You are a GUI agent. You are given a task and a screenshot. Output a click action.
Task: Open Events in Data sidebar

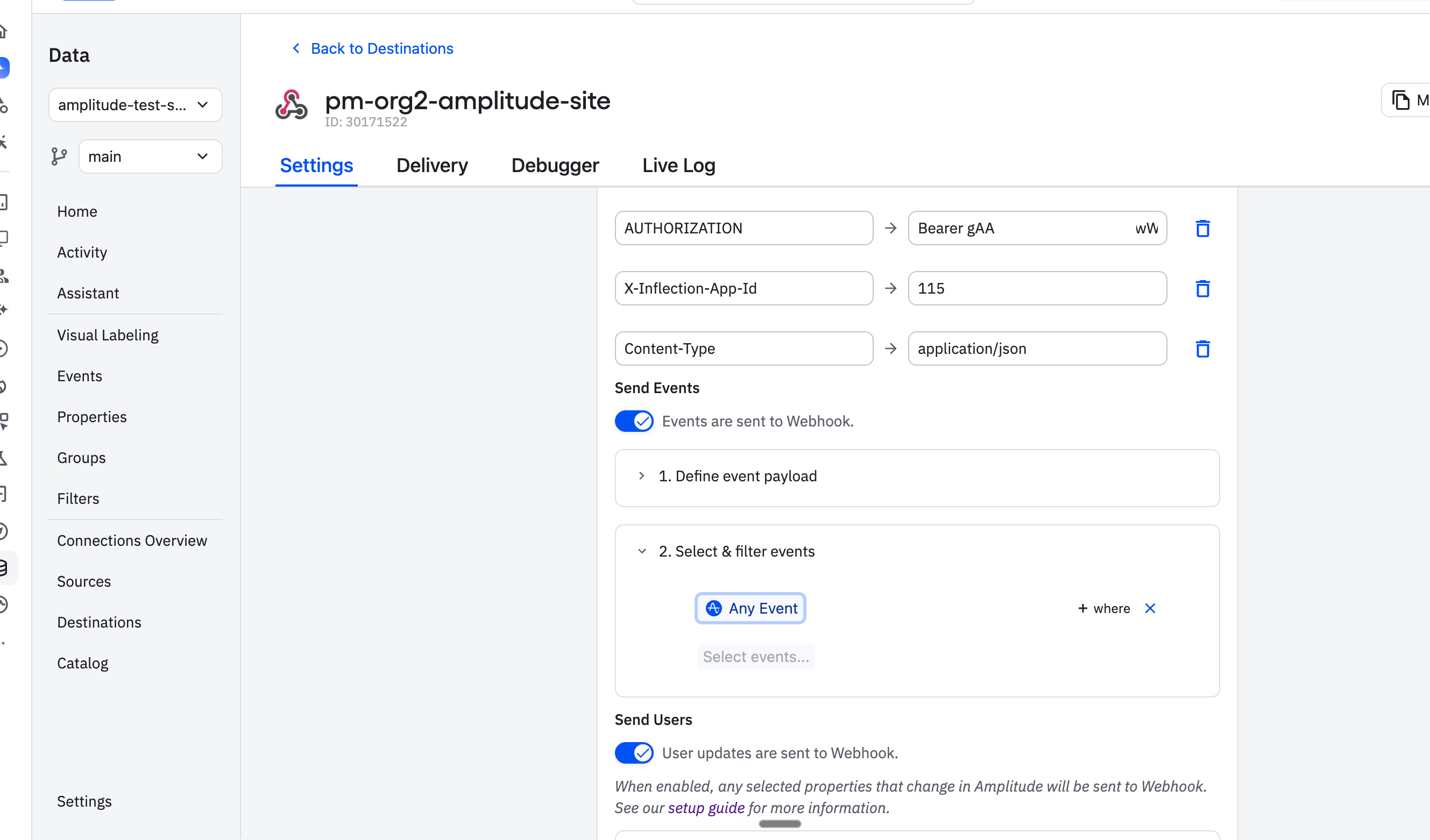pos(80,376)
